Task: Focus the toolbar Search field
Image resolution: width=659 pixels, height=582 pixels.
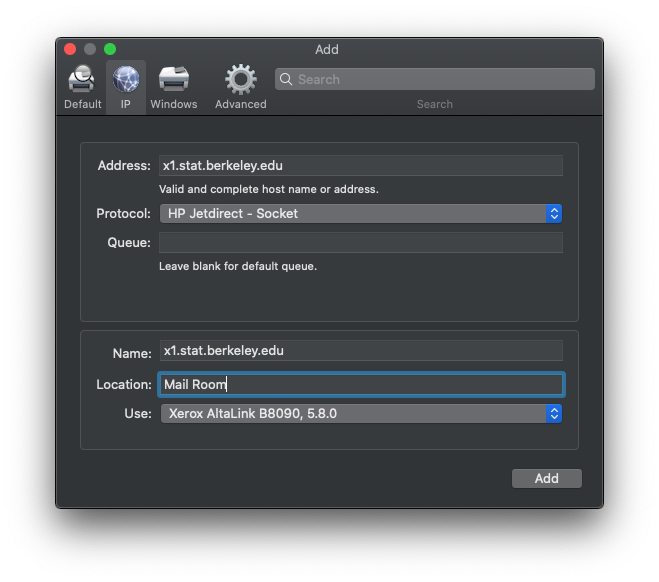Action: click(x=440, y=80)
